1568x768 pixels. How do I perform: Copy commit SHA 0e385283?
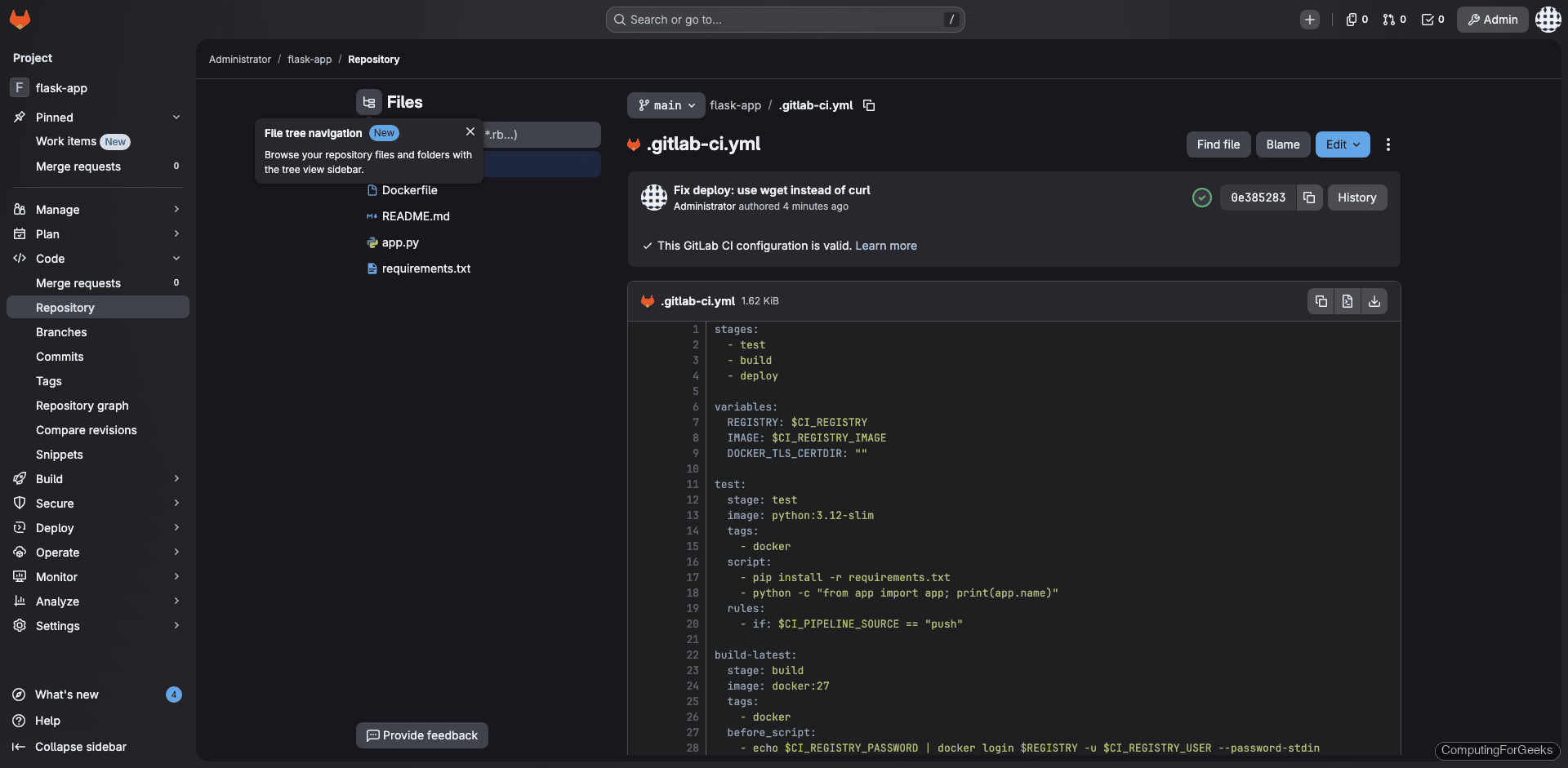tap(1309, 198)
